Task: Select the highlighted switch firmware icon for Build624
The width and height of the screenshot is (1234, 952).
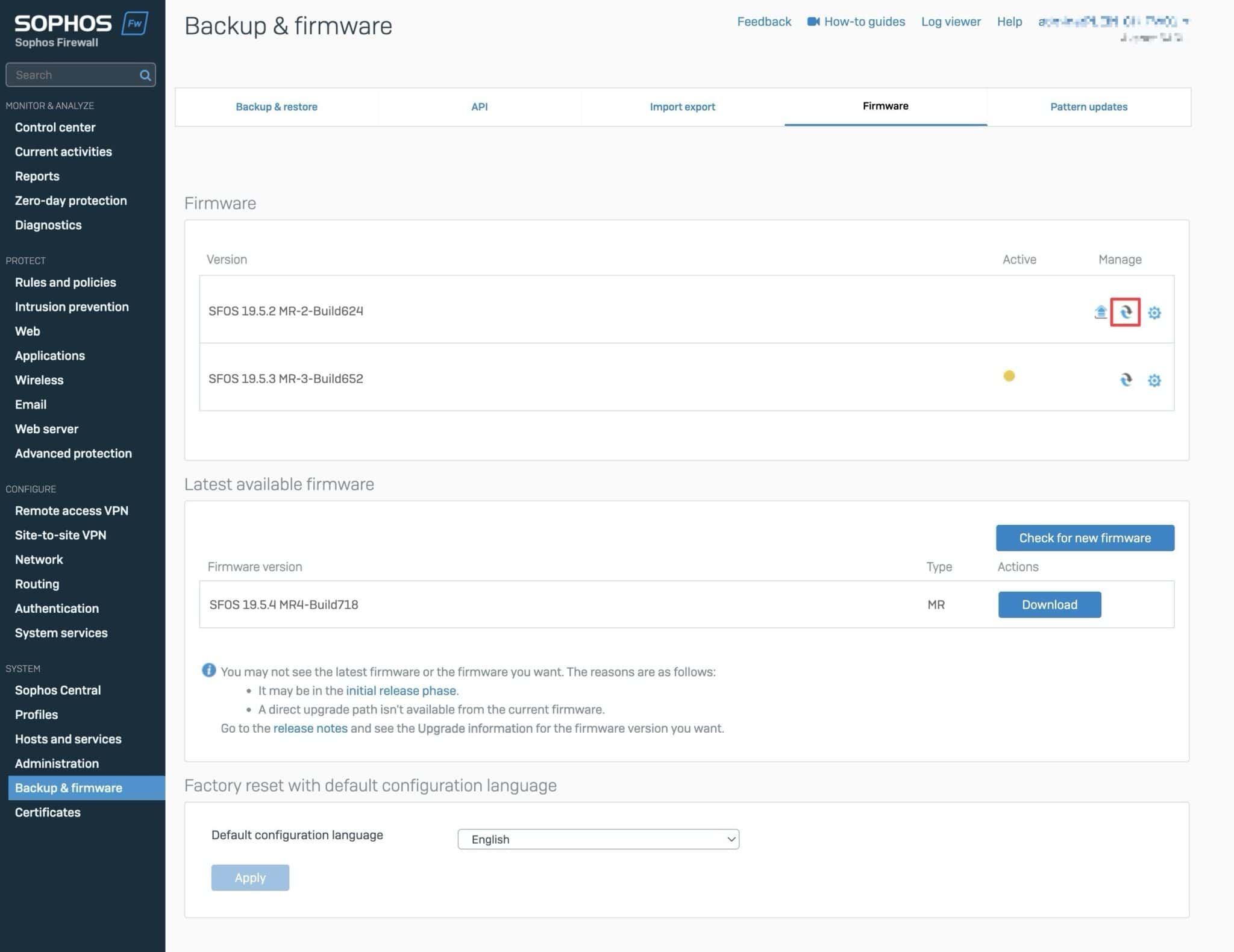Action: (1126, 313)
